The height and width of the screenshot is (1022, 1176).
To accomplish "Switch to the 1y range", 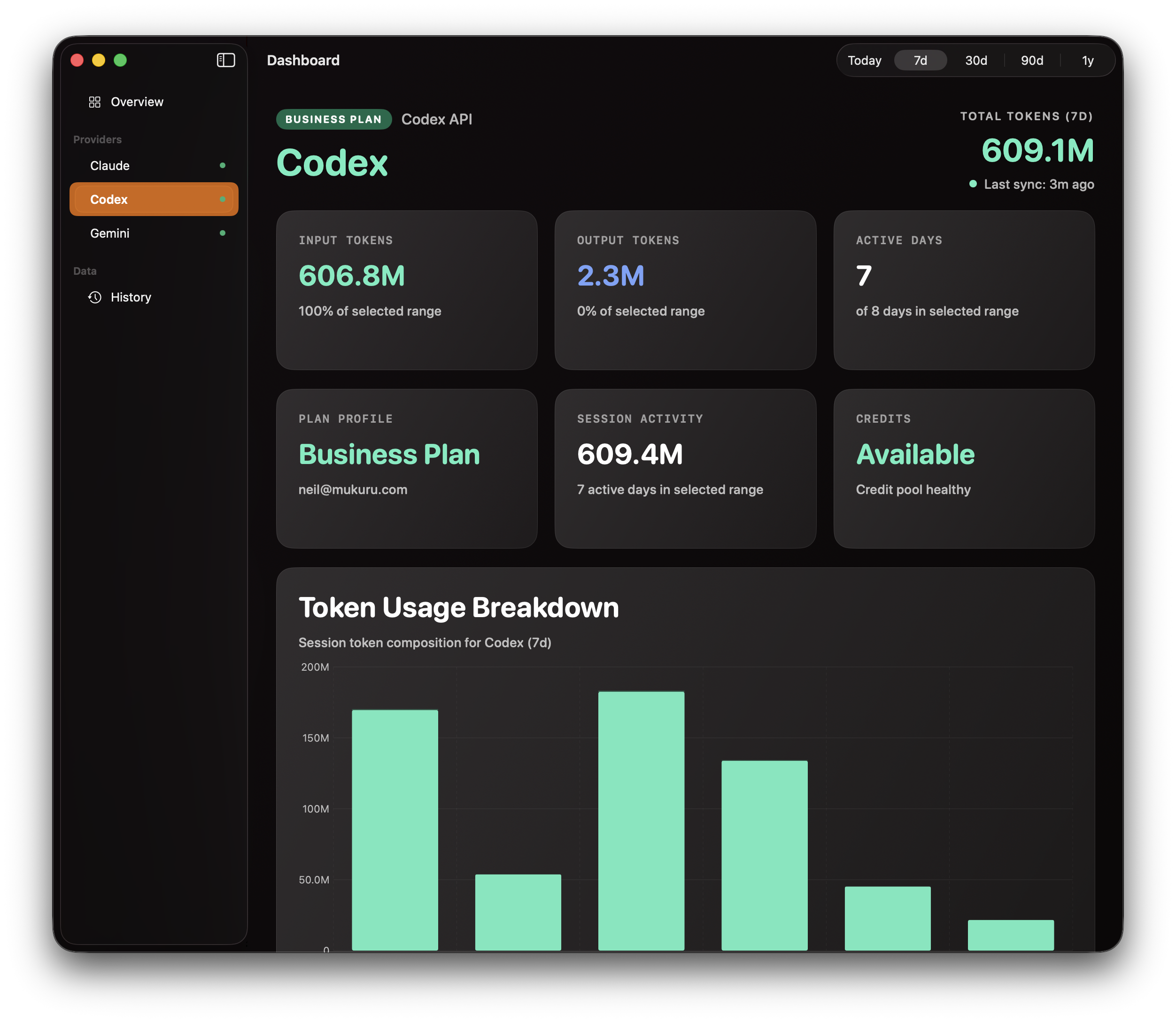I will coord(1087,60).
